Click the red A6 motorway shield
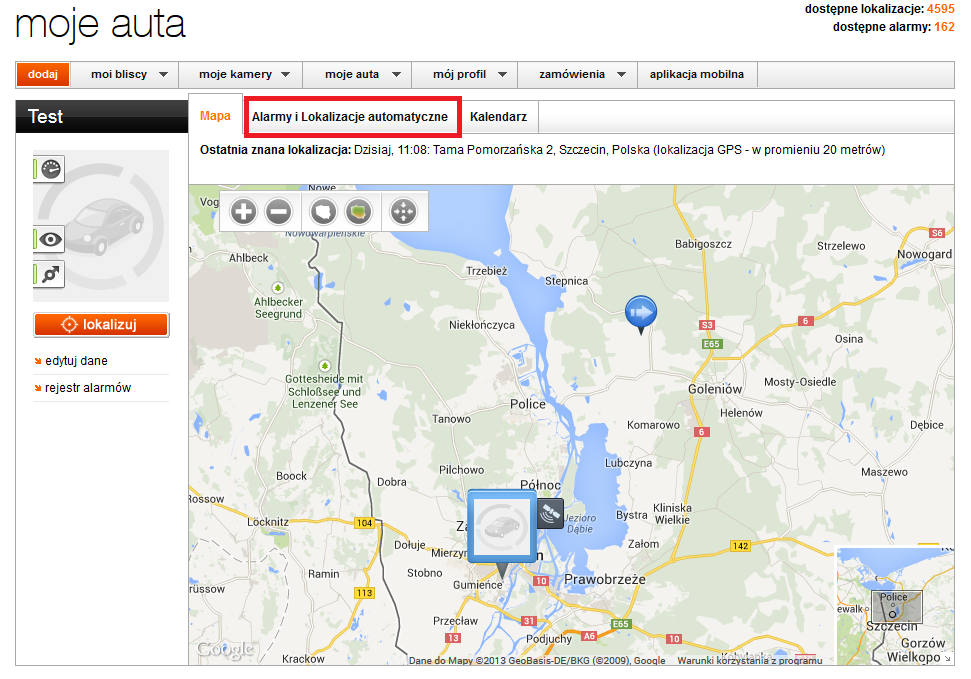The height and width of the screenshot is (679, 971). (x=589, y=636)
